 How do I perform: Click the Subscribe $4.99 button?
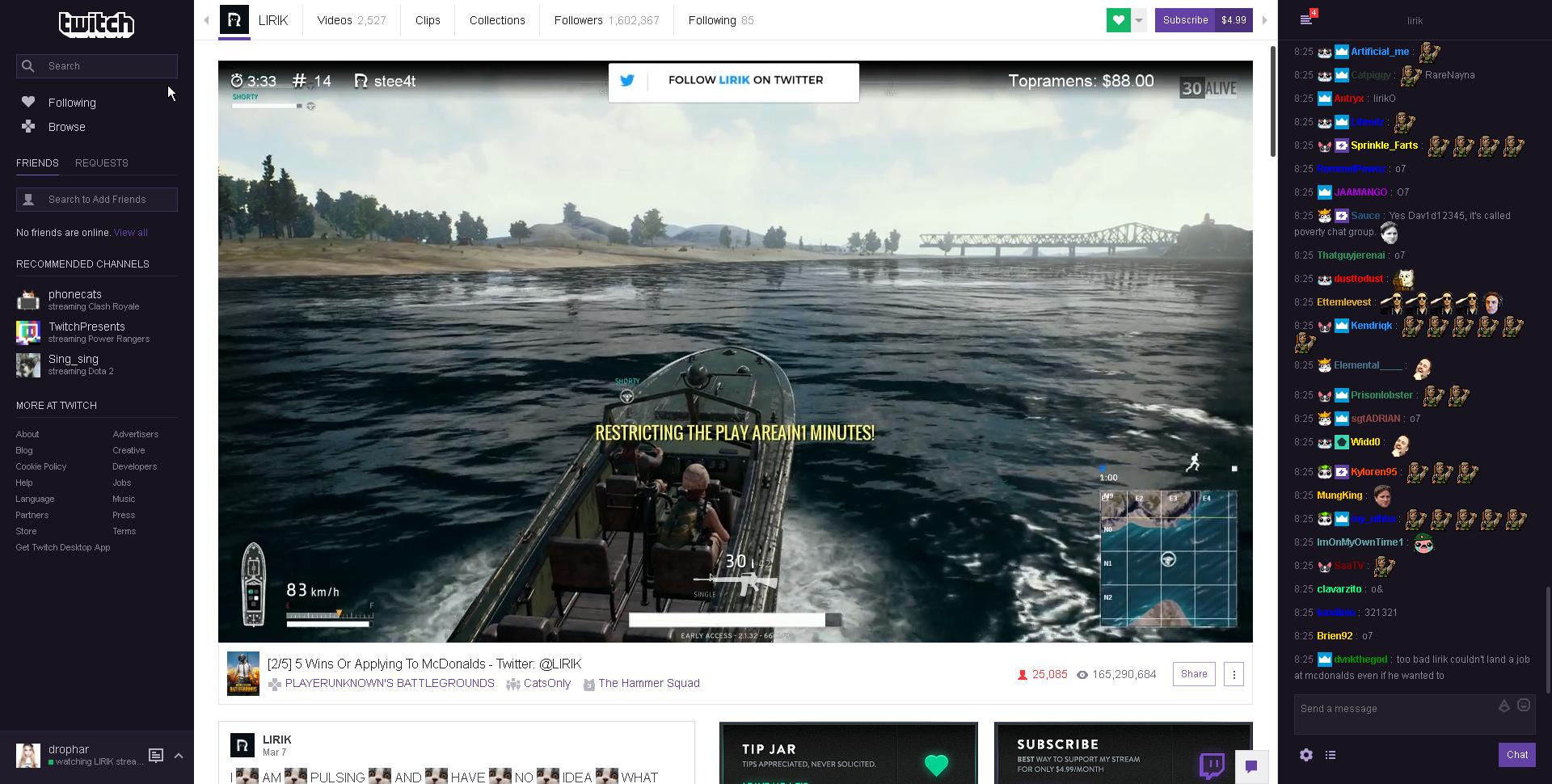point(1204,20)
